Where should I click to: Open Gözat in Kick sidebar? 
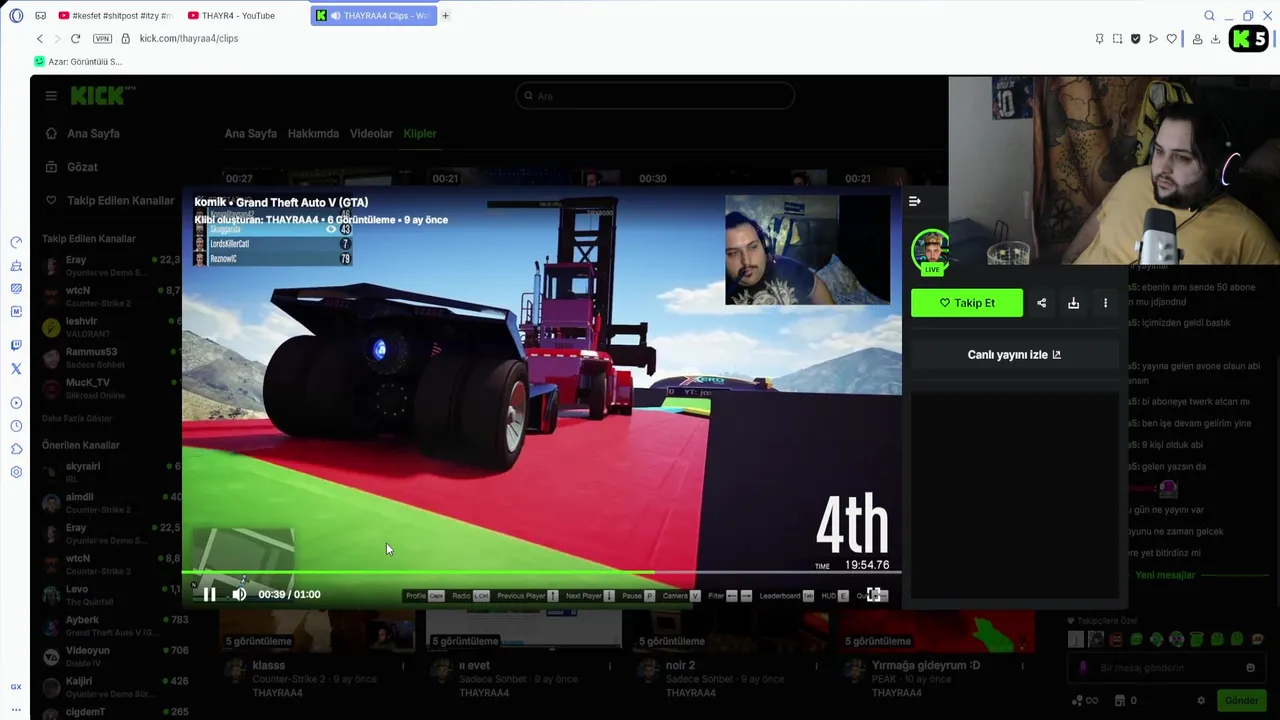click(x=83, y=167)
